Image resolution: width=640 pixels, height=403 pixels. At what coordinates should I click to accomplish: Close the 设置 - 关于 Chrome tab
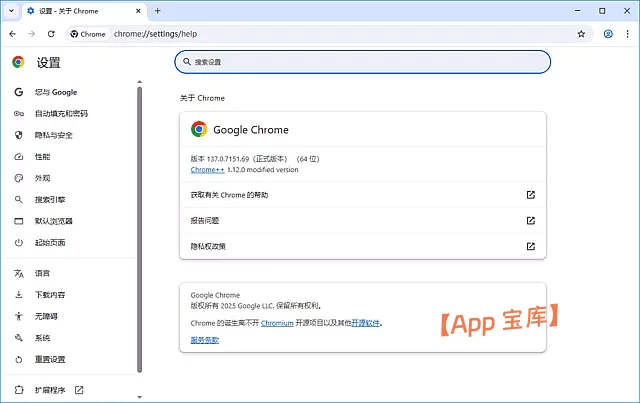(138, 11)
